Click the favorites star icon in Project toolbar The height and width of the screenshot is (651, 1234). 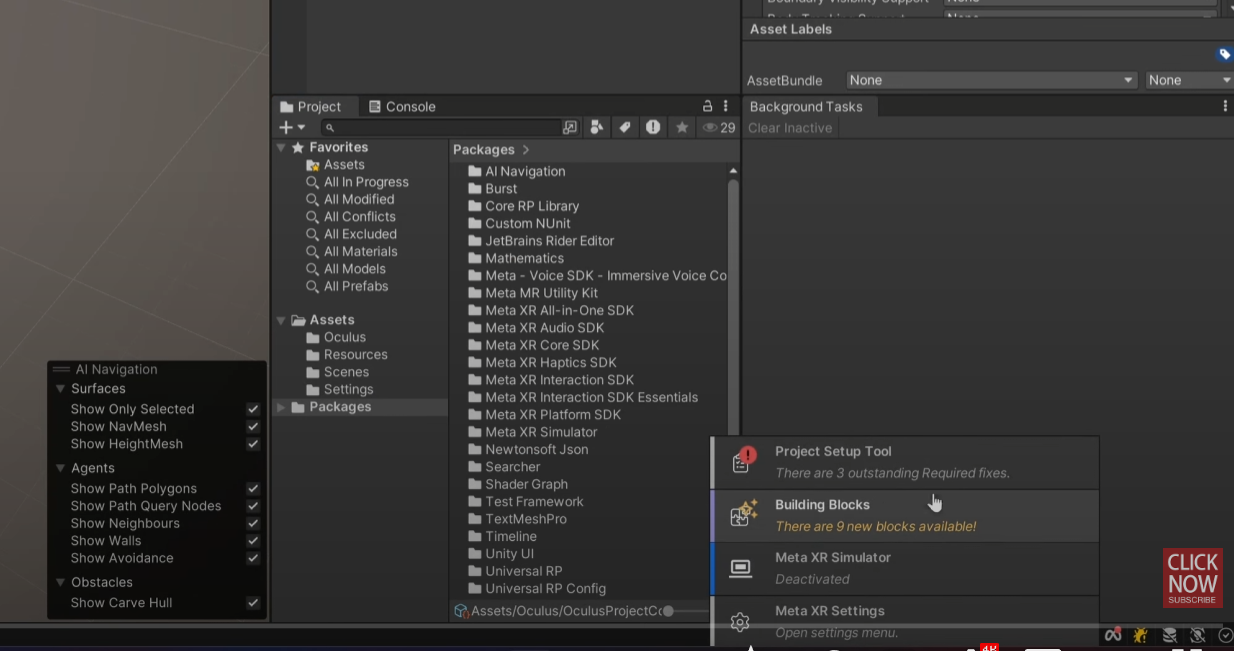(x=682, y=128)
